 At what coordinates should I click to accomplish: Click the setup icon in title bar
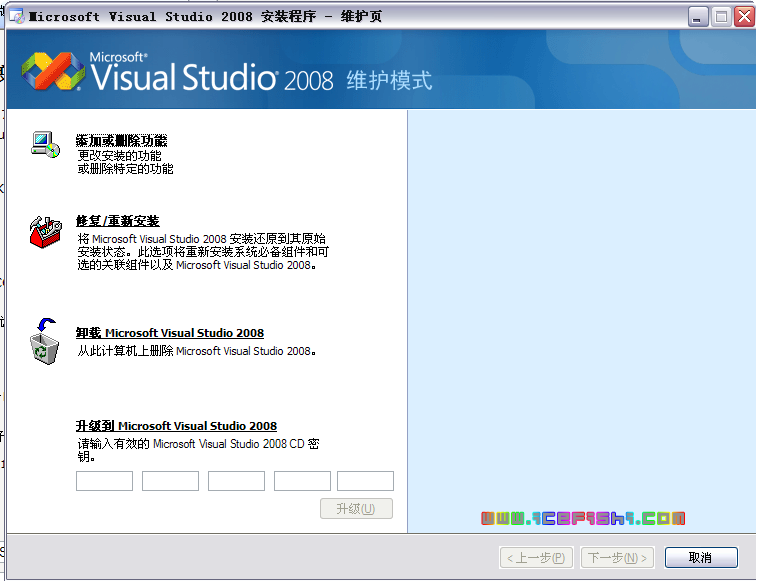[x=17, y=17]
